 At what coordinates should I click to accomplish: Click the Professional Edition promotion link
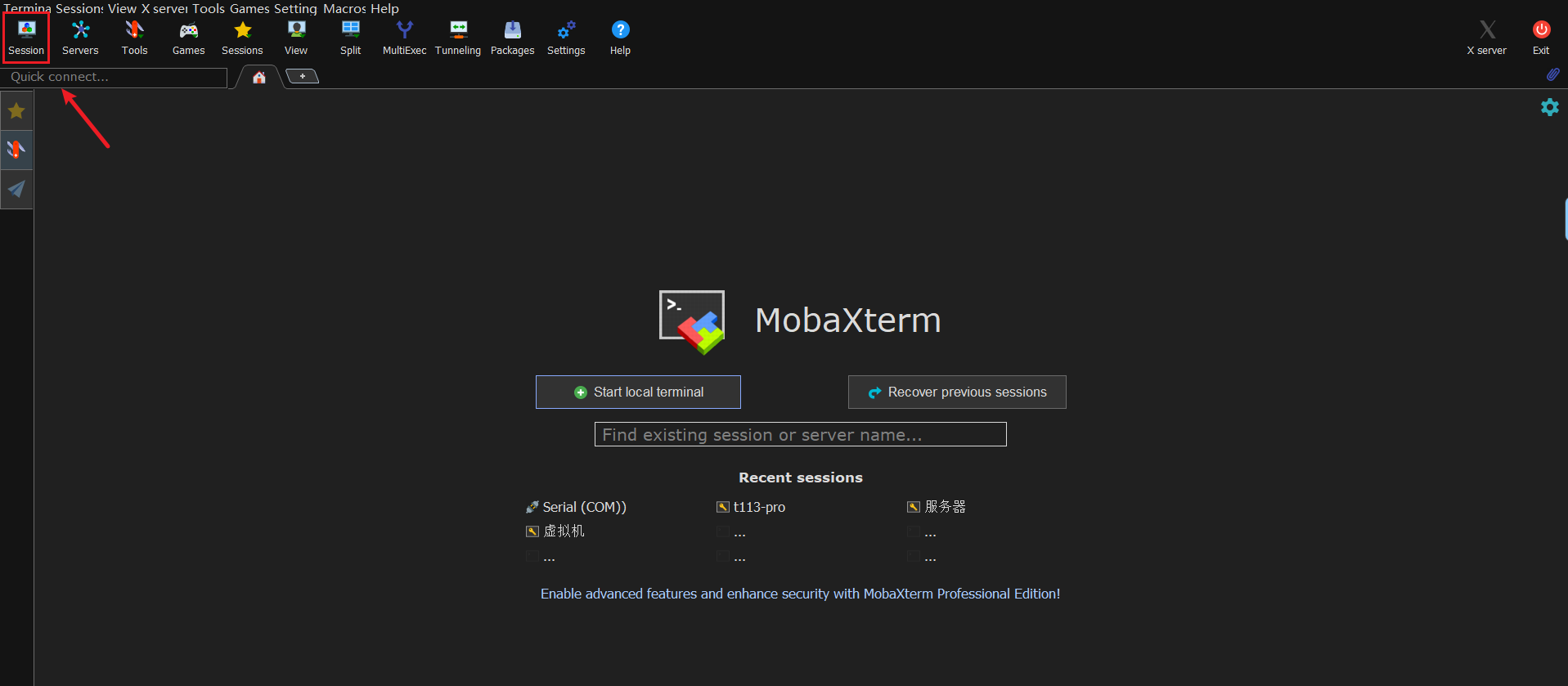tap(800, 594)
